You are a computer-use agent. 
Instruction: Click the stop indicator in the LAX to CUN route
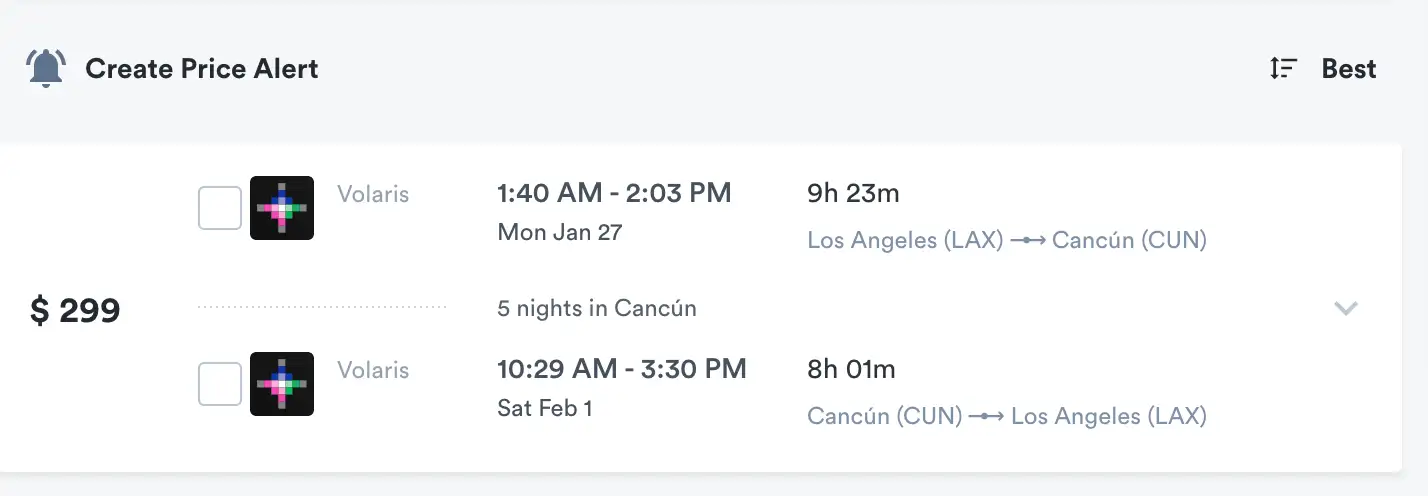1028,241
